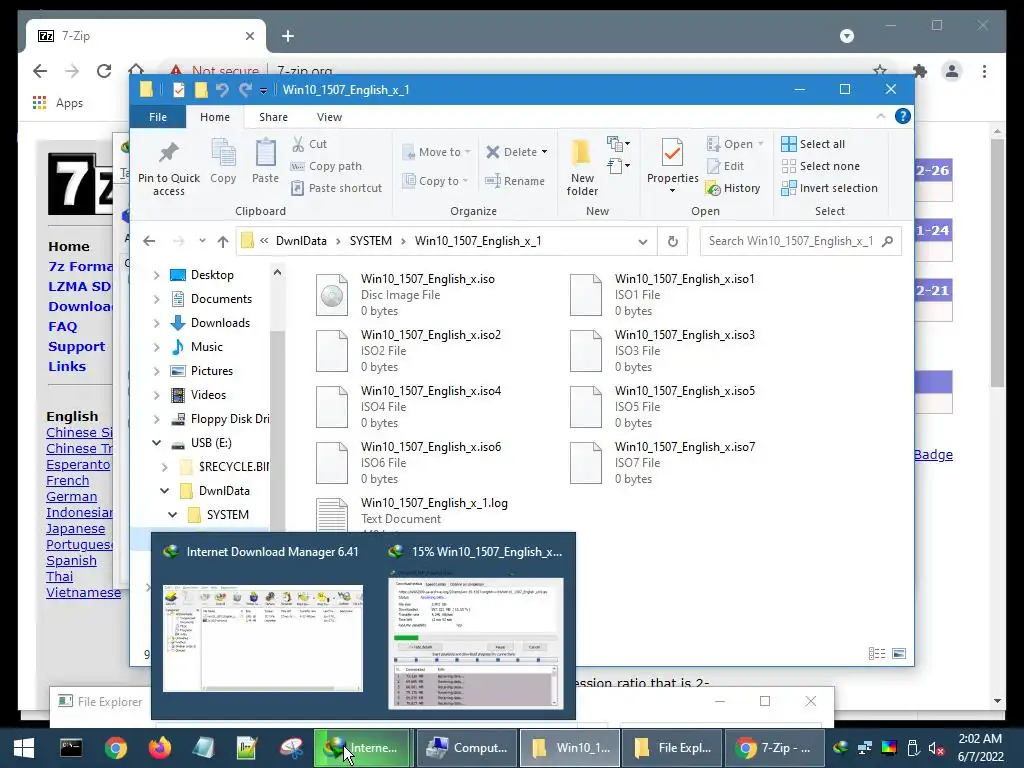
Task: Collapse the DwnlData tree node
Action: click(165, 490)
